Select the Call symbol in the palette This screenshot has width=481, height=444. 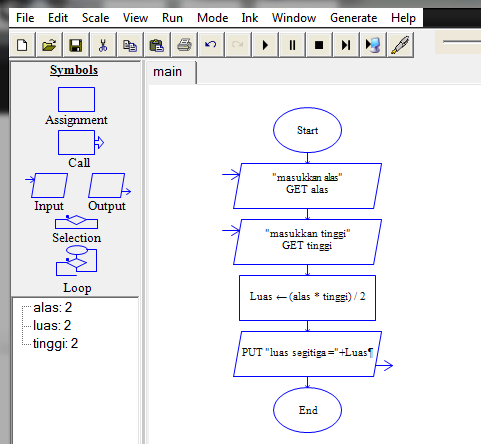point(81,143)
